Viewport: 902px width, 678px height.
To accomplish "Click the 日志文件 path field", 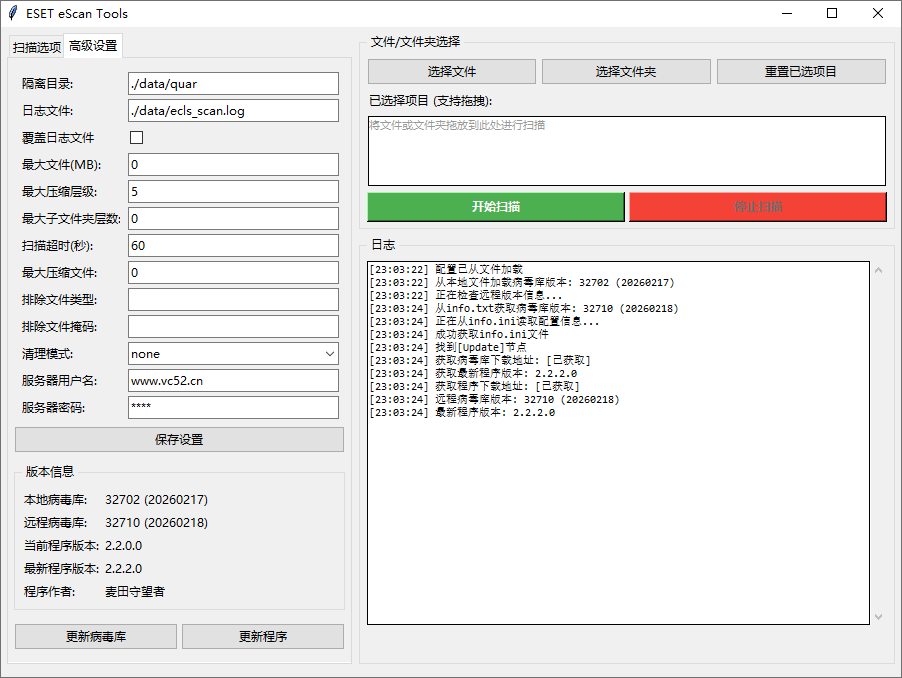I will pyautogui.click(x=232, y=111).
